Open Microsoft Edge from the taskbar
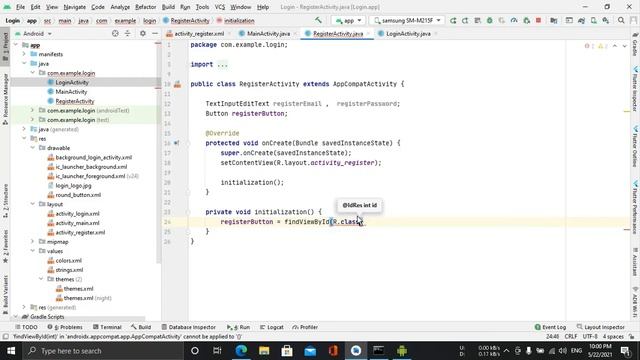 coord(241,351)
